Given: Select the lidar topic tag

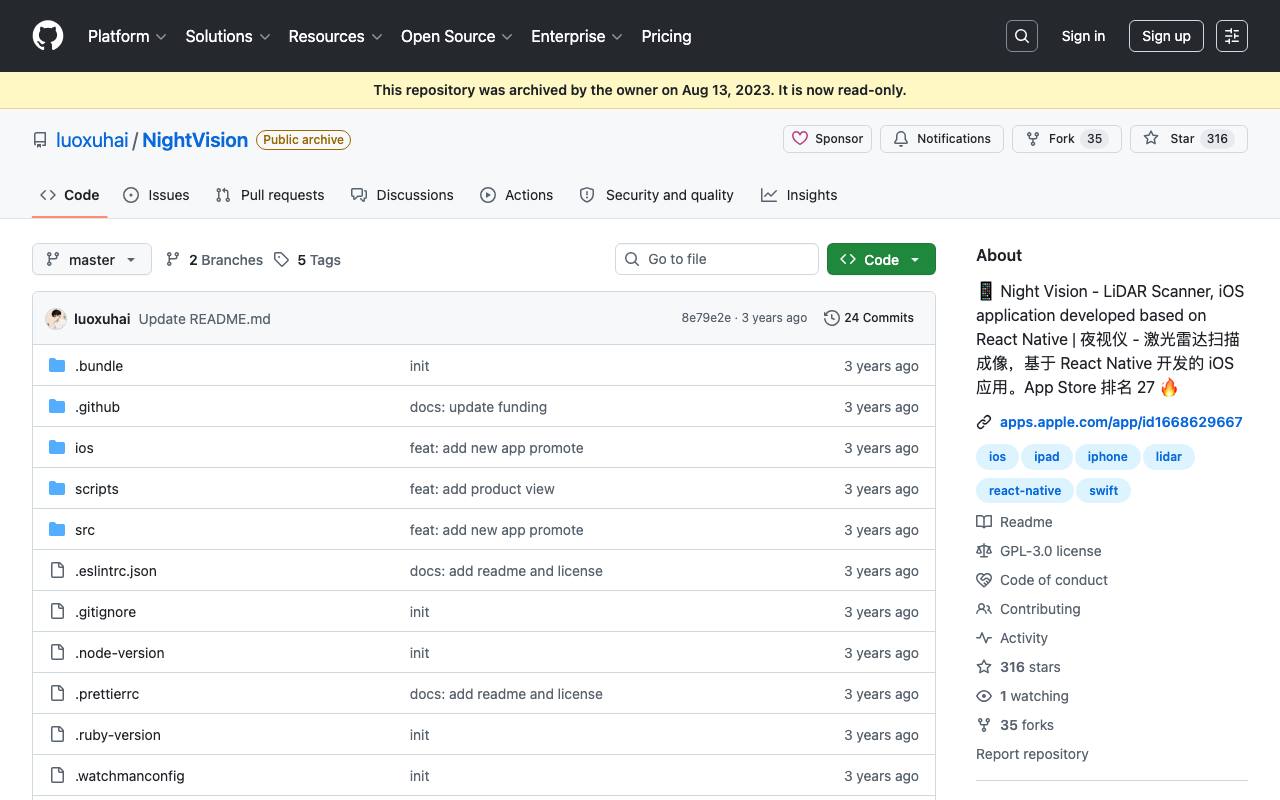Looking at the screenshot, I should [1169, 457].
